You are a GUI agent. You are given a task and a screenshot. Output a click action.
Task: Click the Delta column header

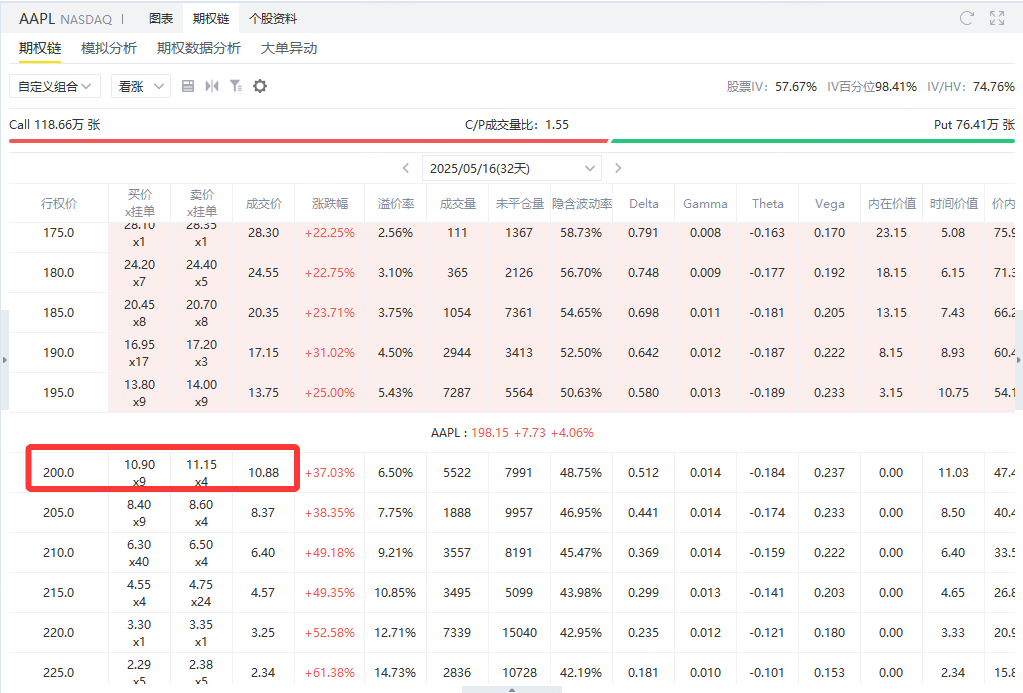644,204
